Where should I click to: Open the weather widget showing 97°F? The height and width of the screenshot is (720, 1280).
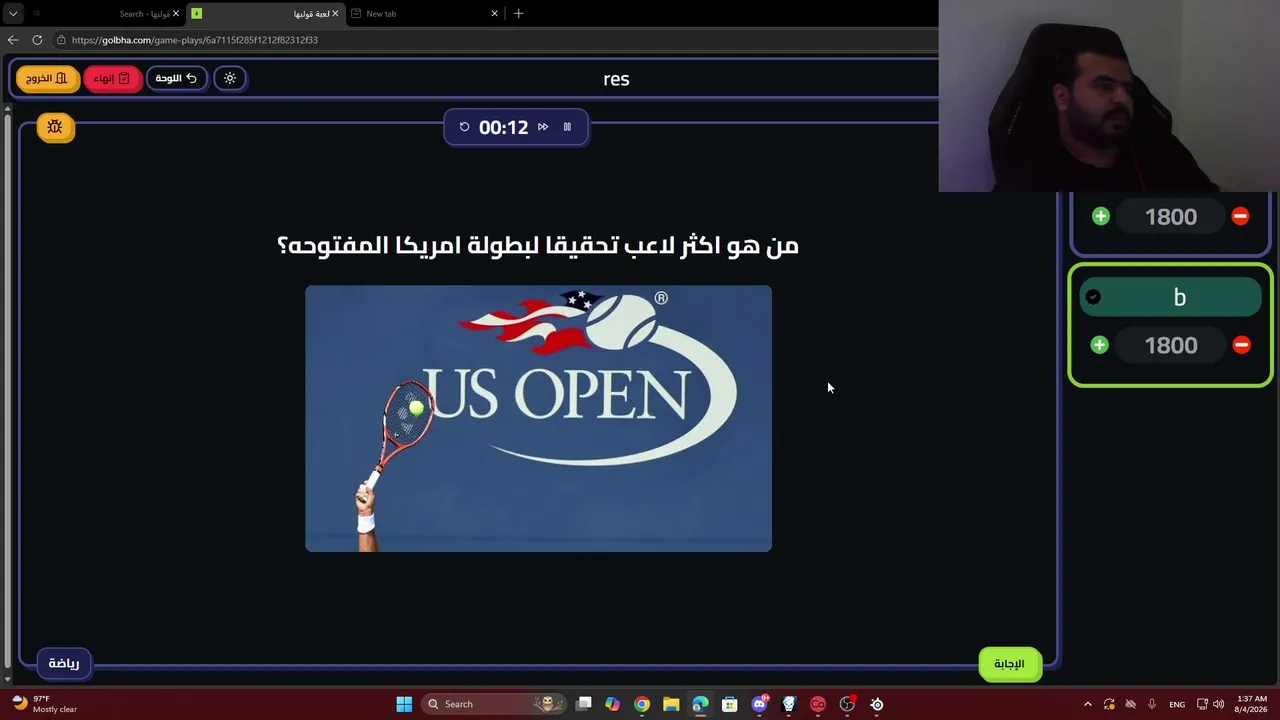click(45, 704)
